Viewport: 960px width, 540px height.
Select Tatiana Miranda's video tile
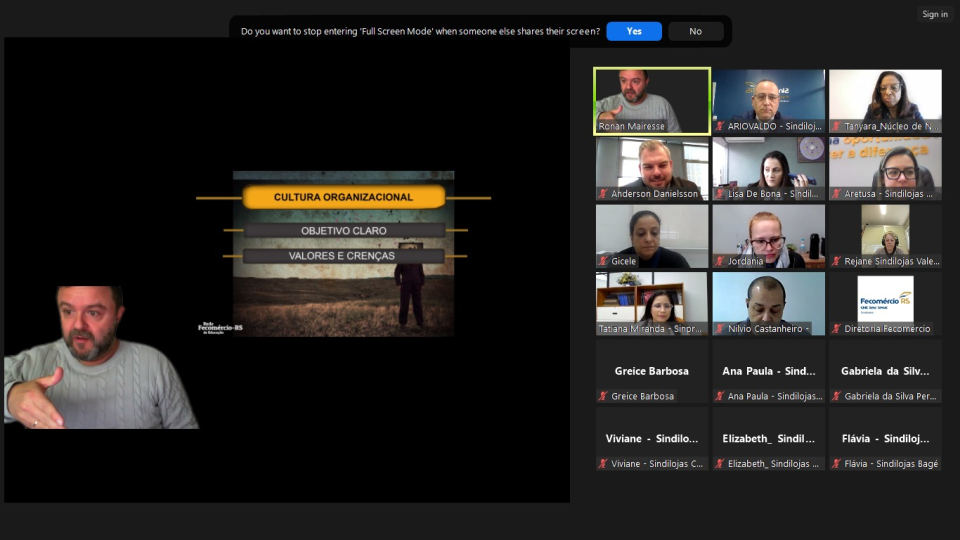(x=652, y=299)
